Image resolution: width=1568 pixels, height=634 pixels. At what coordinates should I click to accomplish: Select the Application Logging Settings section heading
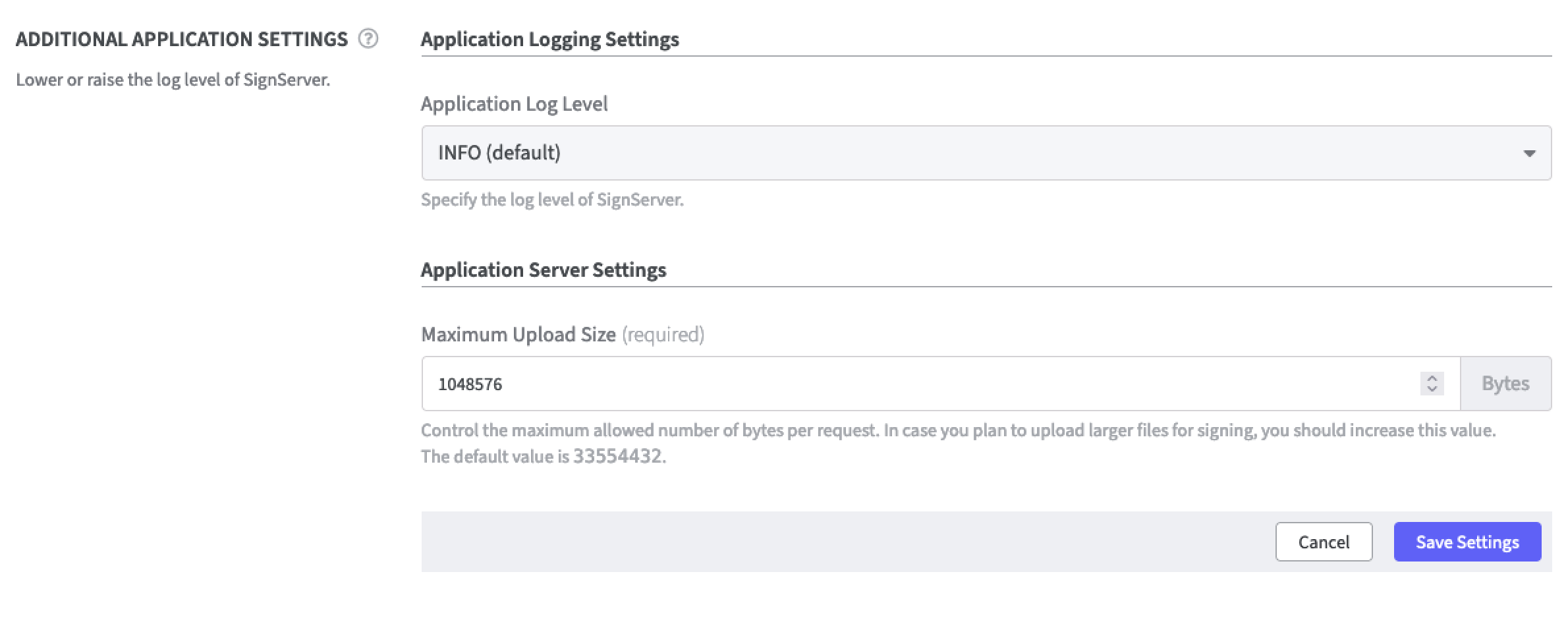(x=549, y=40)
